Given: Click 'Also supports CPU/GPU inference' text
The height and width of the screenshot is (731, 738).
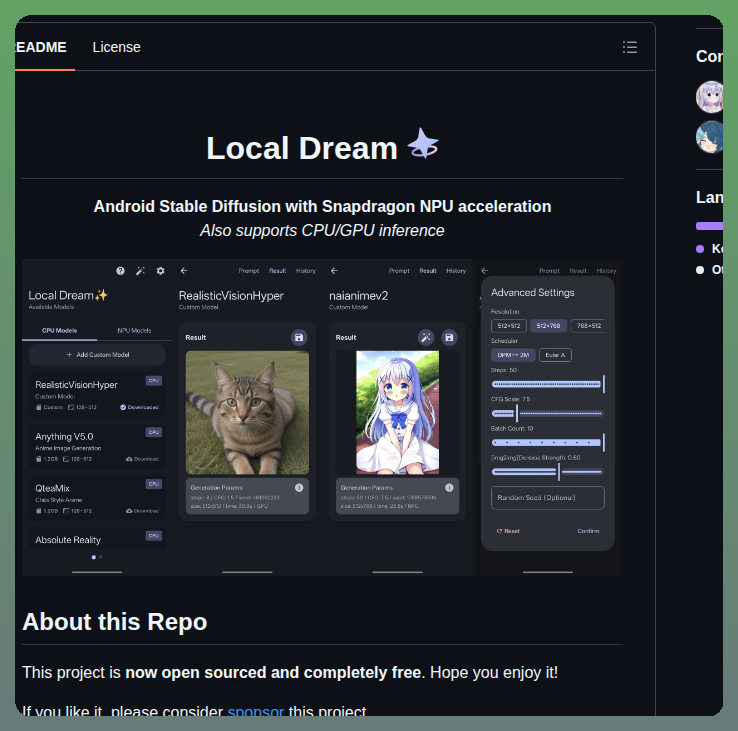Looking at the screenshot, I should 322,230.
